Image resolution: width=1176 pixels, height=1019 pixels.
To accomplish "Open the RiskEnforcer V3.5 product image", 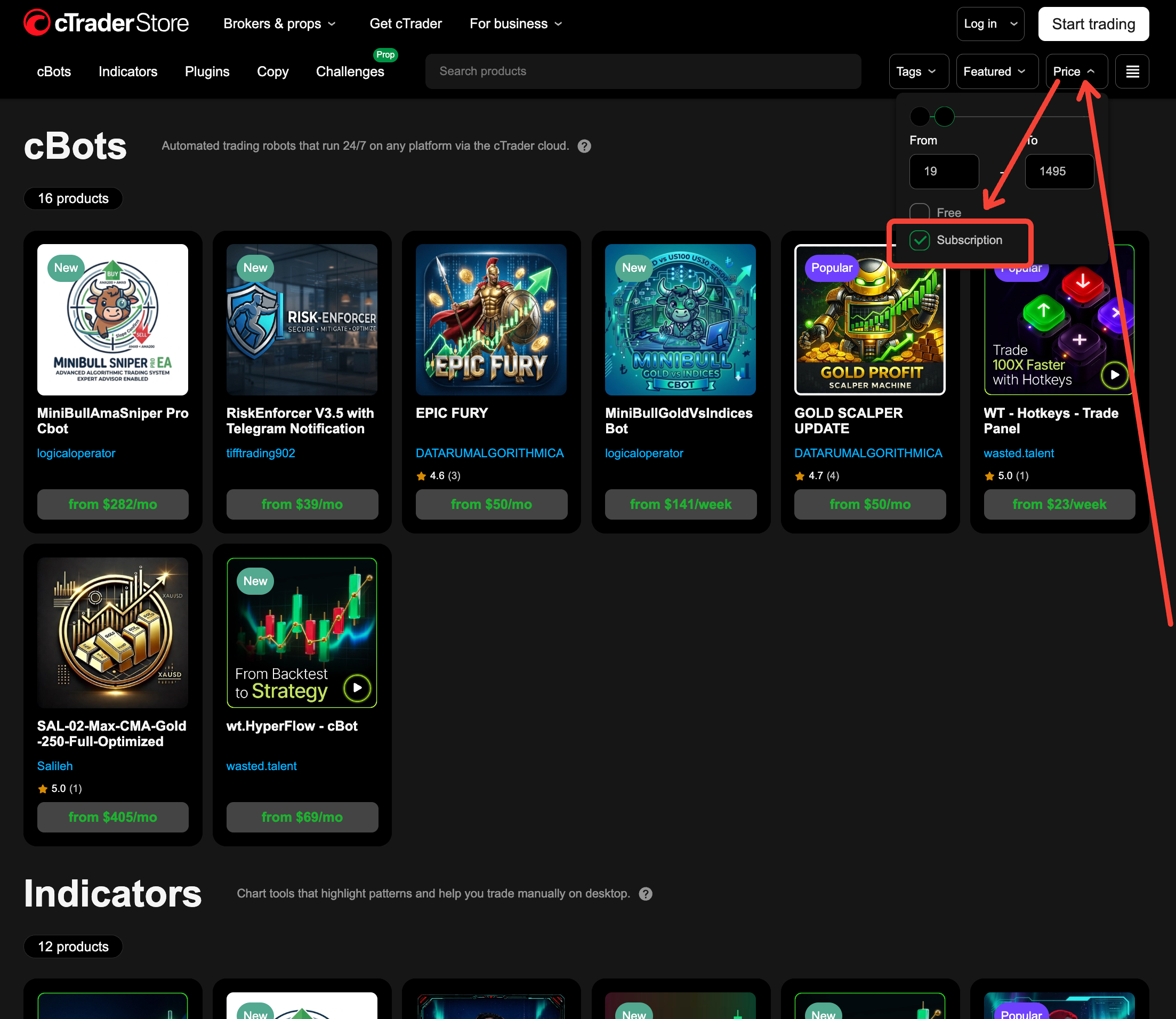I will point(302,320).
